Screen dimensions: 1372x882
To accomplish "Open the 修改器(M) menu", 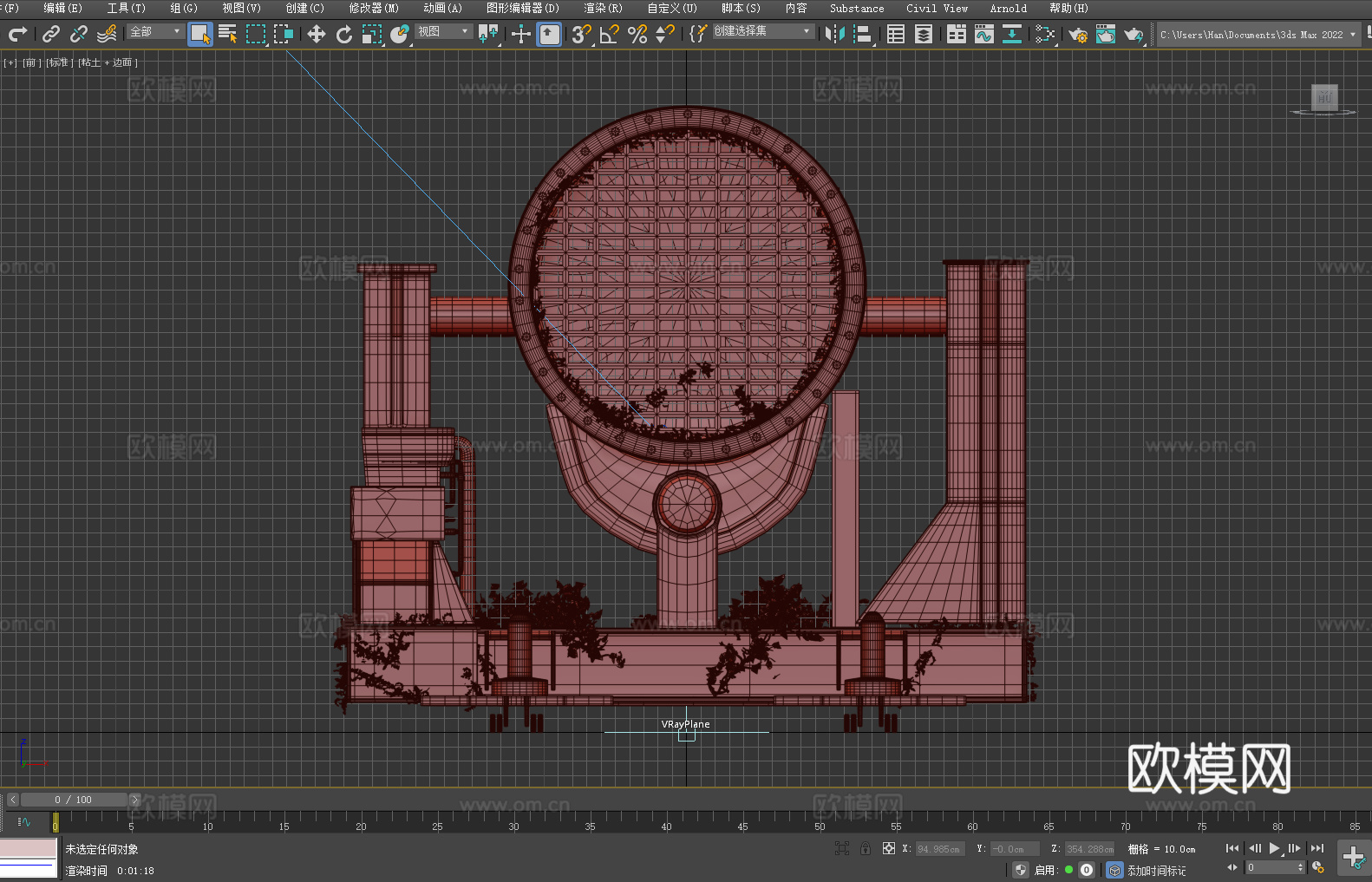I will 374,8.
